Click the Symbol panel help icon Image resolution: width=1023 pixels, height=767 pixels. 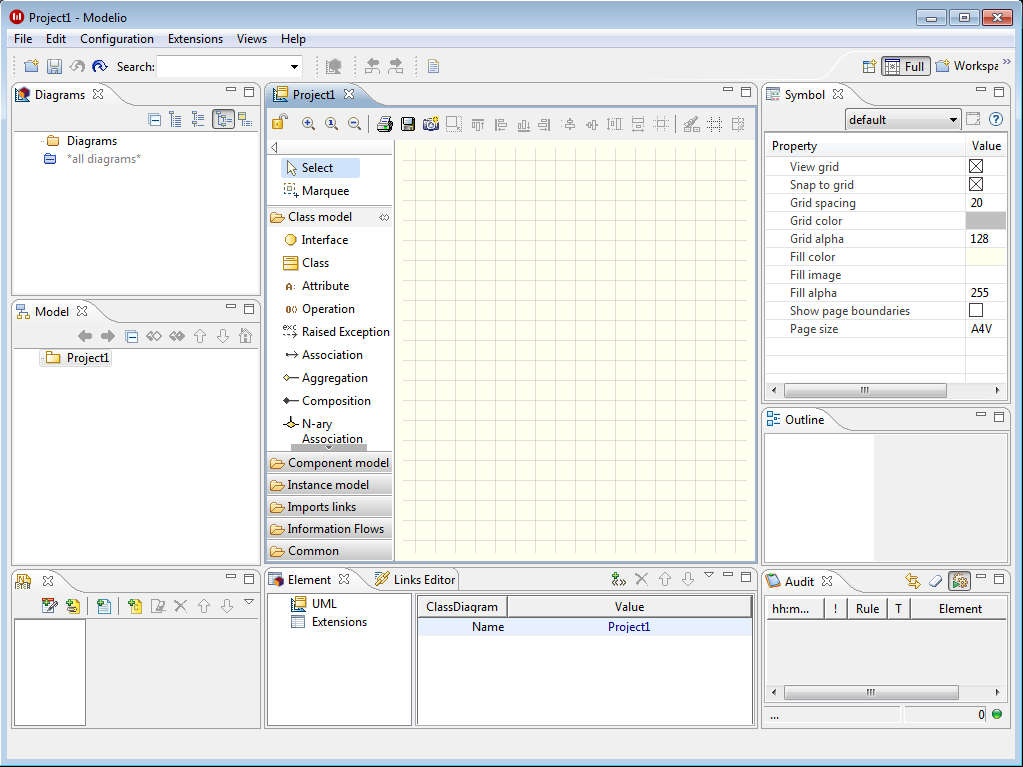pyautogui.click(x=995, y=119)
